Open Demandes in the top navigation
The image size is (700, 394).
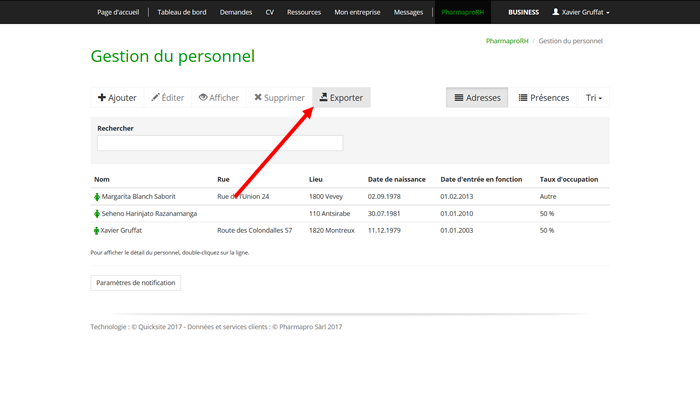click(x=236, y=12)
